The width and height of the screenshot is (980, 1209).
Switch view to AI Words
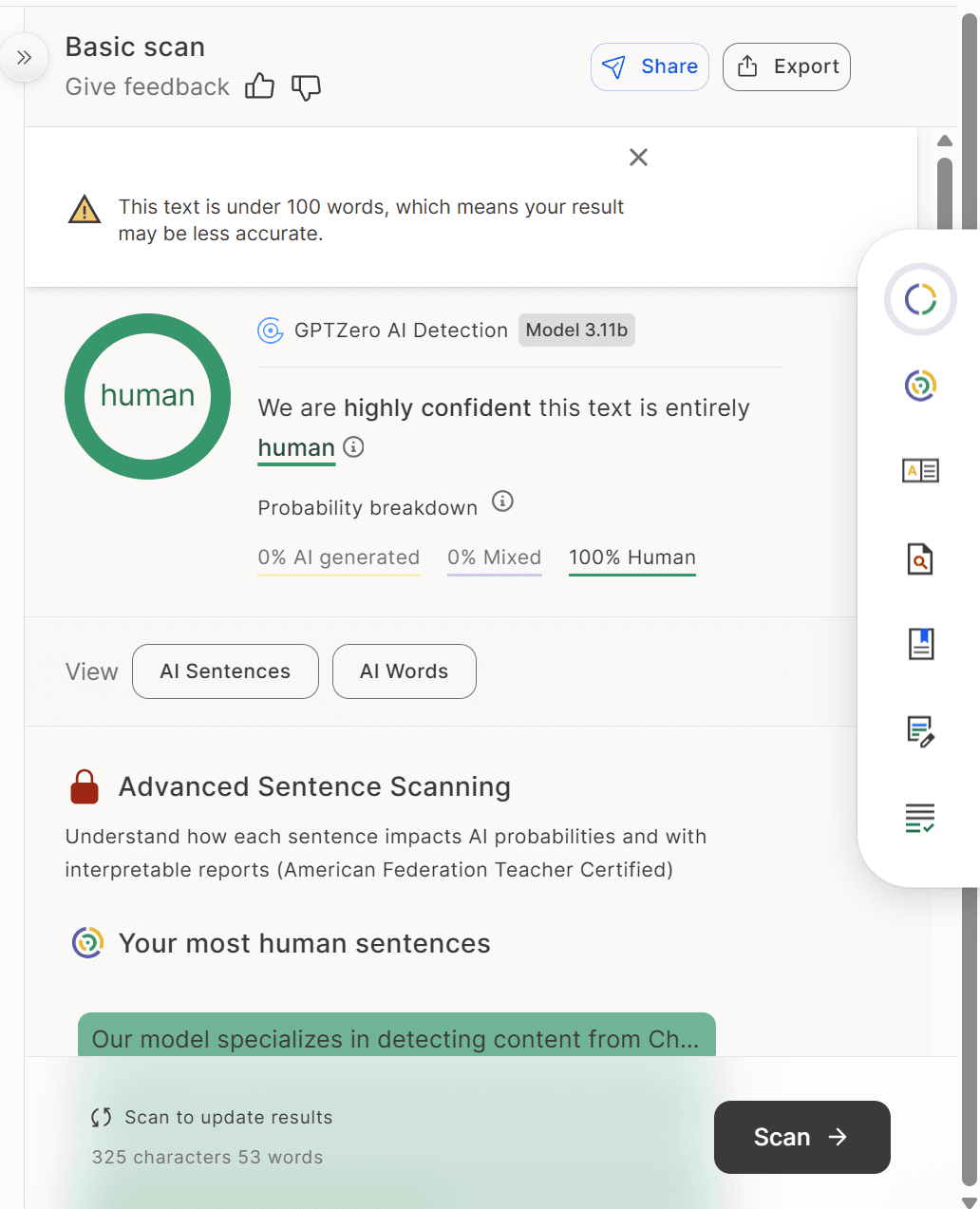(x=404, y=671)
